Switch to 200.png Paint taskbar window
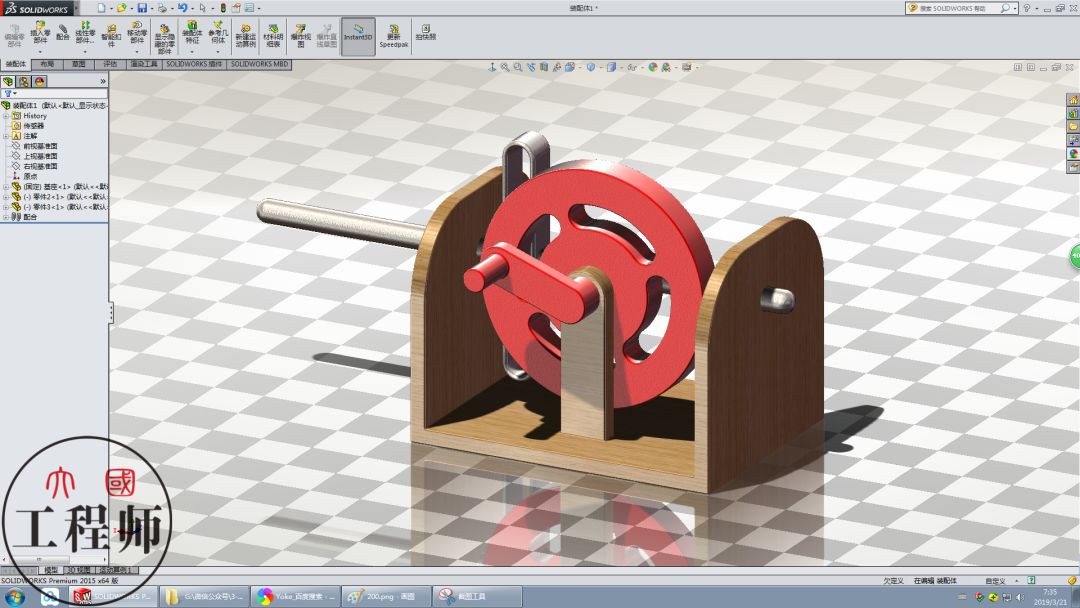The image size is (1080, 608). (x=386, y=596)
